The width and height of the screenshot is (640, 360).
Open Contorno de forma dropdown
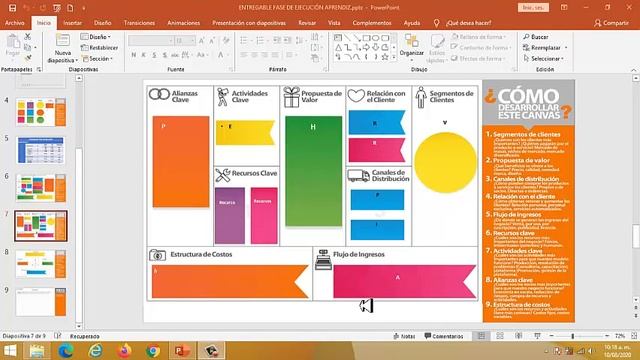coord(481,48)
